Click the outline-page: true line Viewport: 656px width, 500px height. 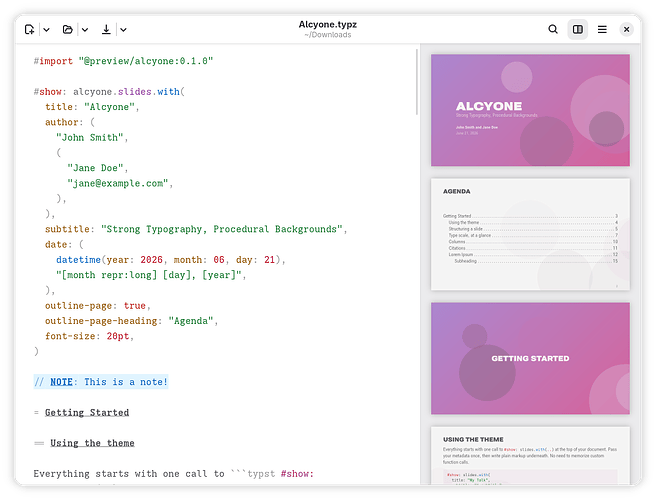coord(97,306)
